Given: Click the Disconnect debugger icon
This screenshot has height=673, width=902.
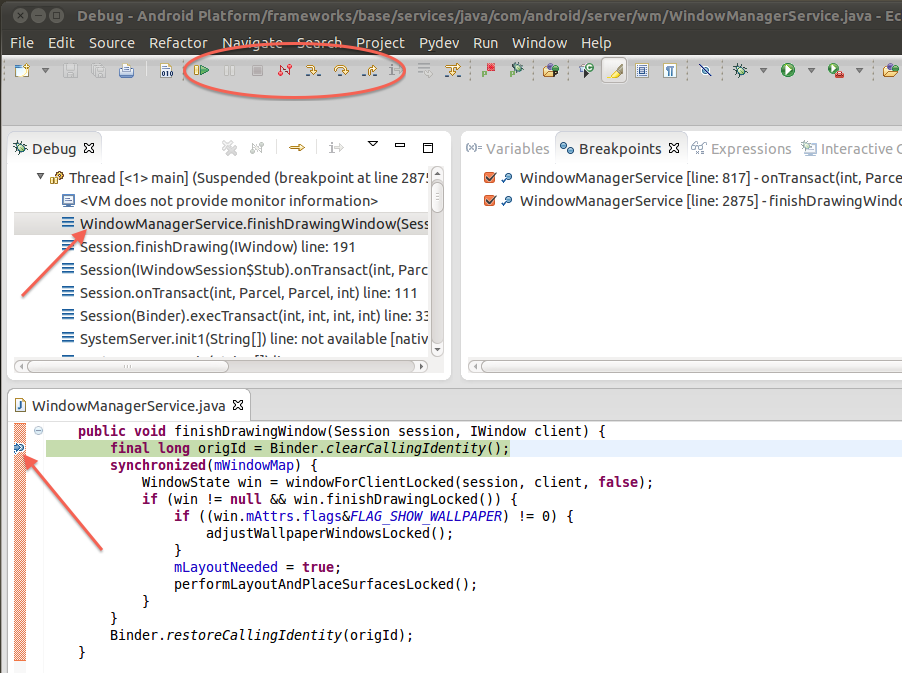Looking at the screenshot, I should 285,70.
